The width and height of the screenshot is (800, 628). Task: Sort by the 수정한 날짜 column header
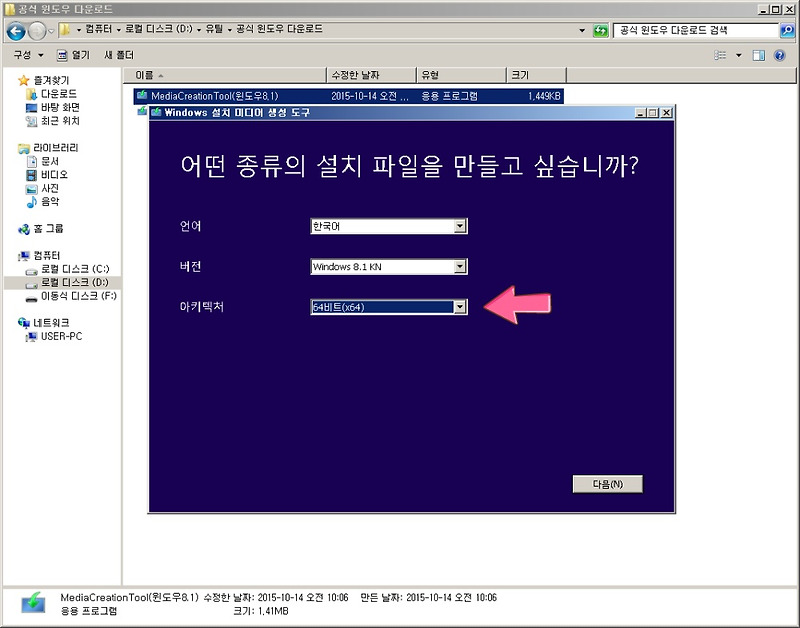click(x=371, y=75)
